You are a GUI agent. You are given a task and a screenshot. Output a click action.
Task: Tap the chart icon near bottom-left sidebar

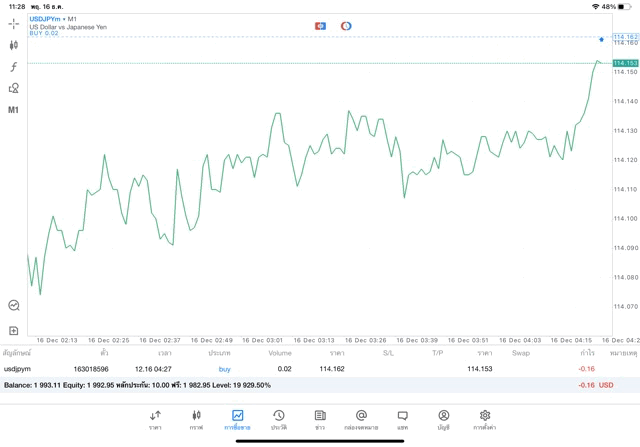14,306
